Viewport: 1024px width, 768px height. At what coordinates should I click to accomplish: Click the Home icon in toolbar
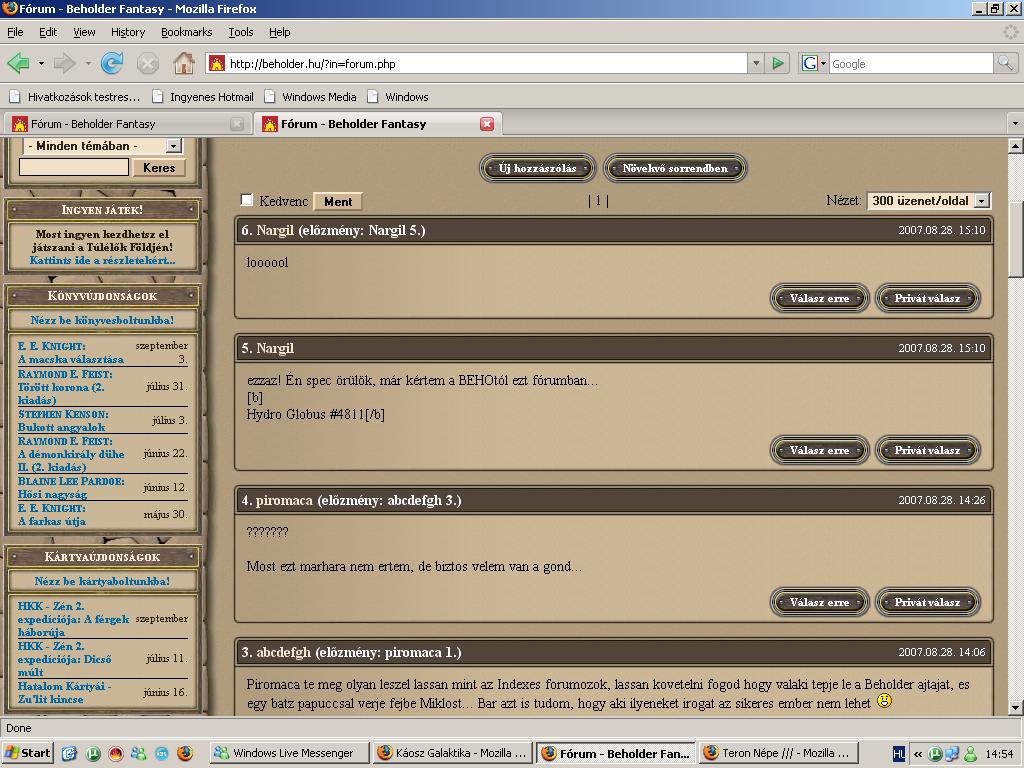[184, 63]
